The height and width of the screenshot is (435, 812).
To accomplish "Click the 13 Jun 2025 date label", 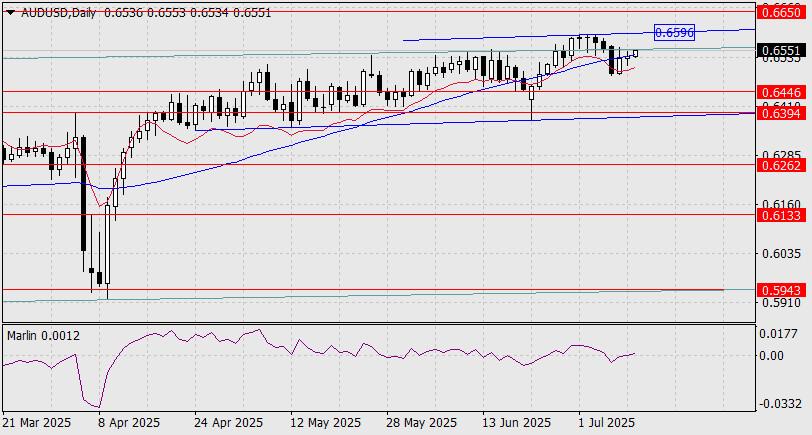I will click(517, 423).
